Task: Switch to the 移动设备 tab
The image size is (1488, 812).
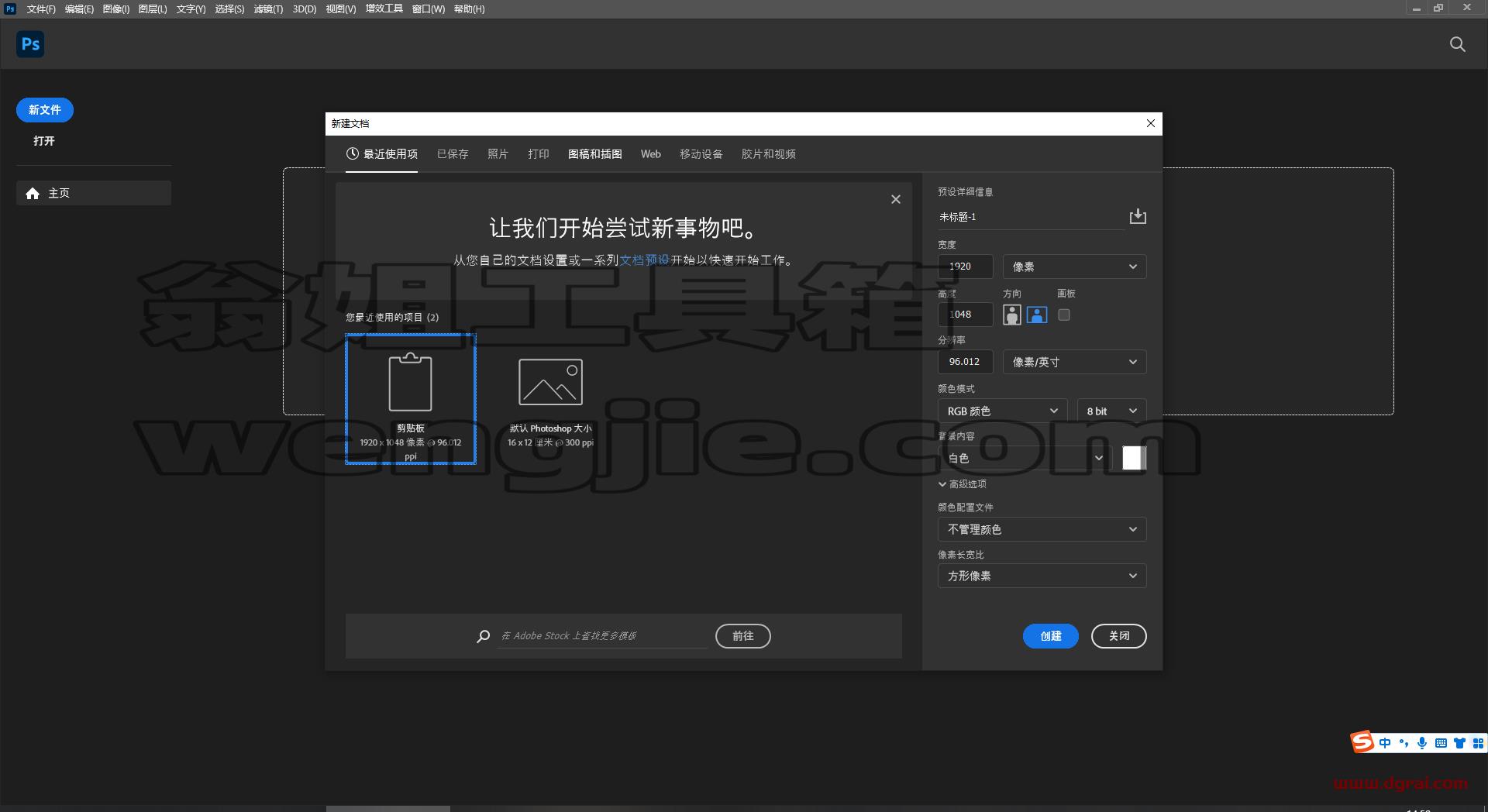Action: pyautogui.click(x=701, y=154)
